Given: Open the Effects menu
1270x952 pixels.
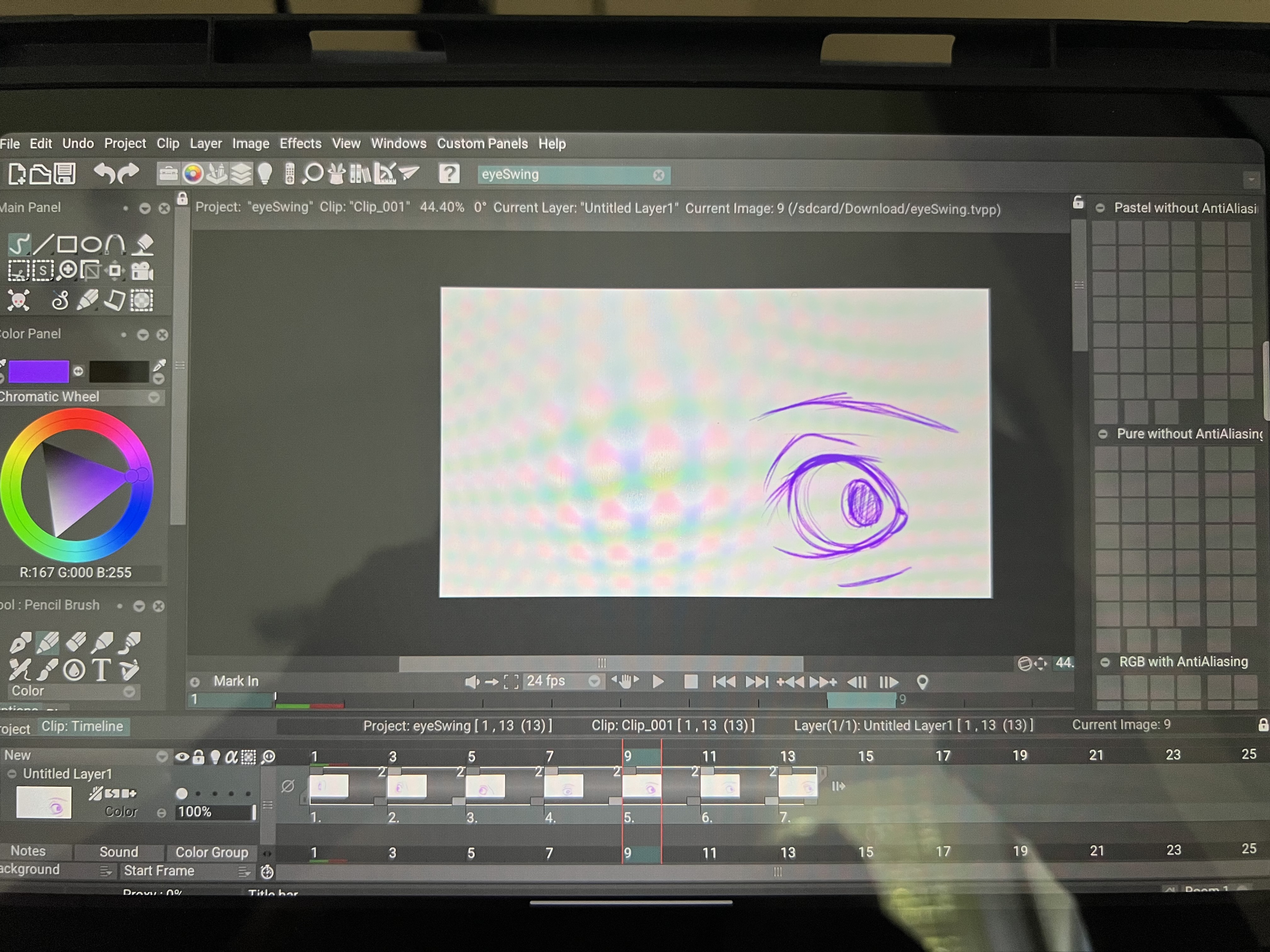Looking at the screenshot, I should click(300, 144).
